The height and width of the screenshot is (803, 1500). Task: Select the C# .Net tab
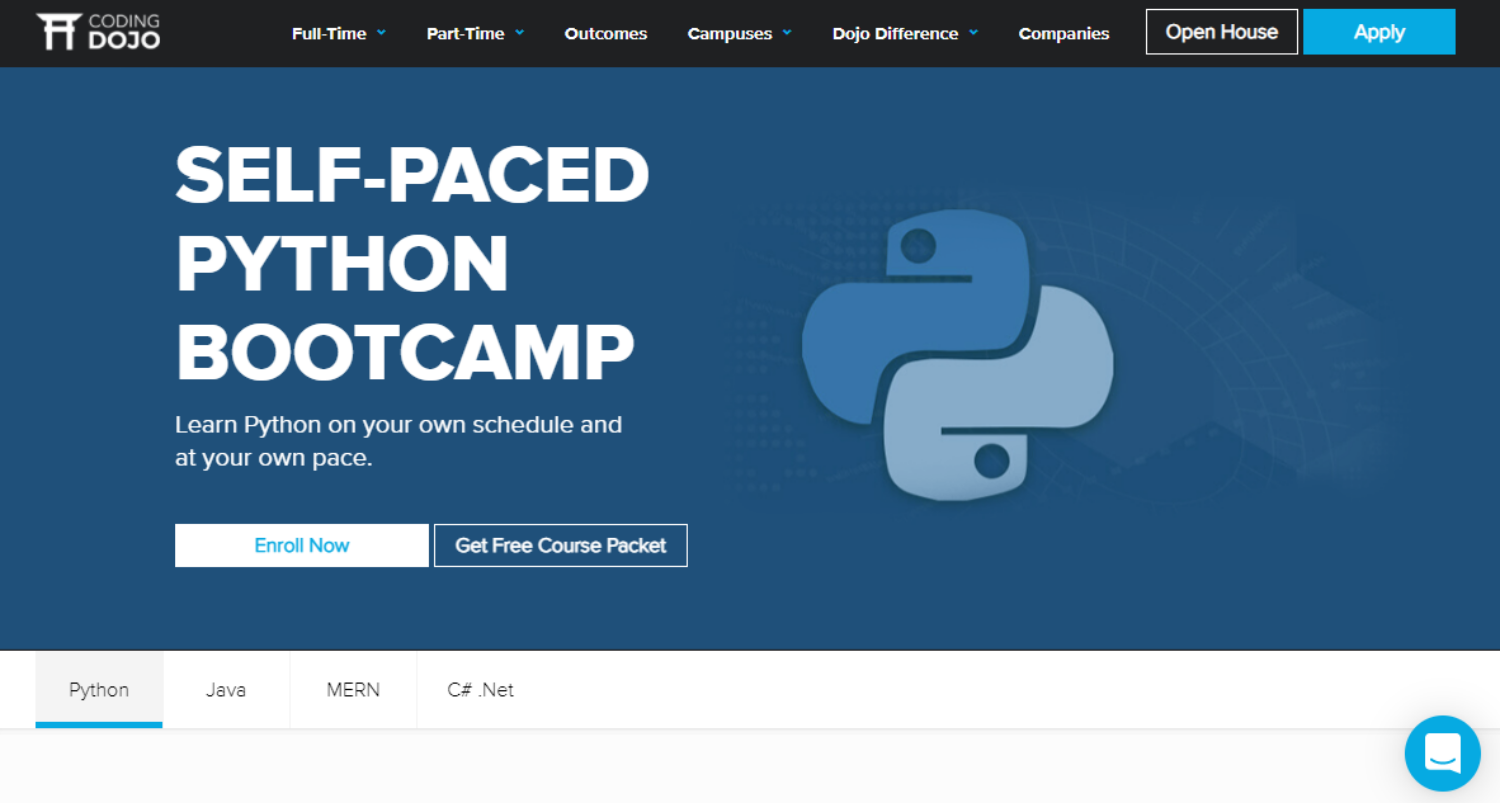click(x=480, y=689)
